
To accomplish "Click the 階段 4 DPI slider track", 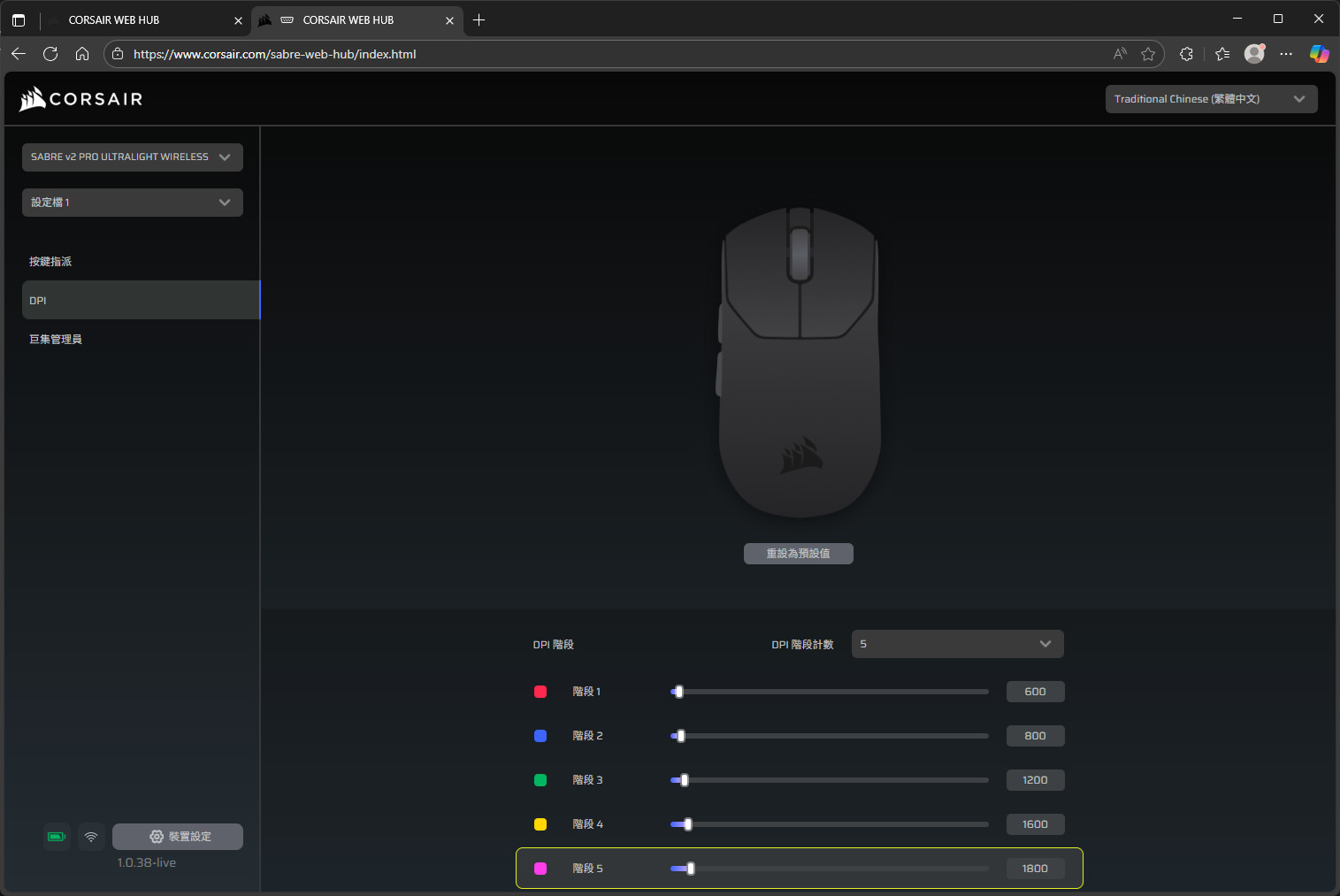I will point(830,824).
